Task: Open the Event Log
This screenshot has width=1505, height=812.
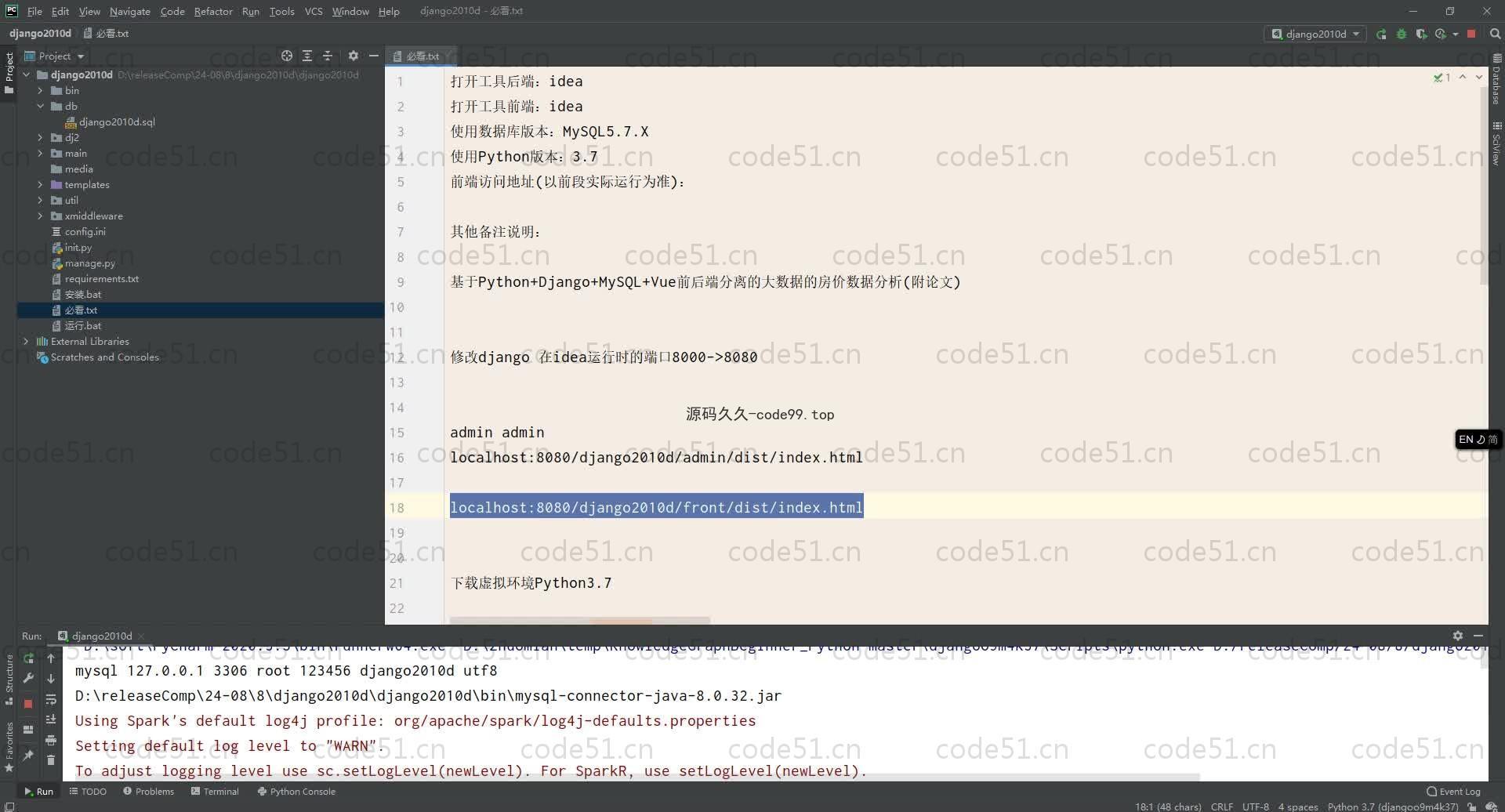Action: (x=1454, y=792)
